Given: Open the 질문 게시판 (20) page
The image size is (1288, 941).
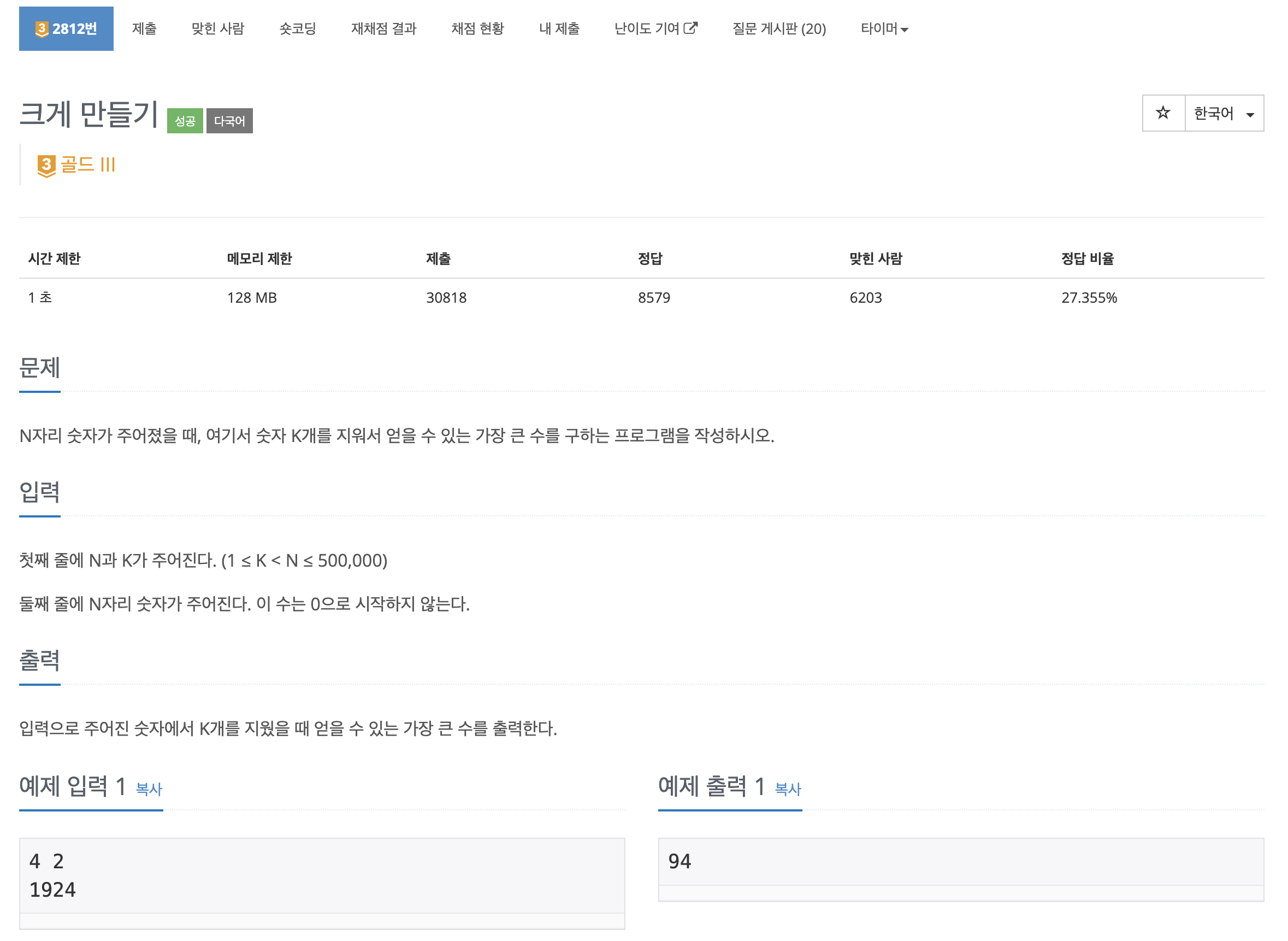Looking at the screenshot, I should [x=779, y=28].
